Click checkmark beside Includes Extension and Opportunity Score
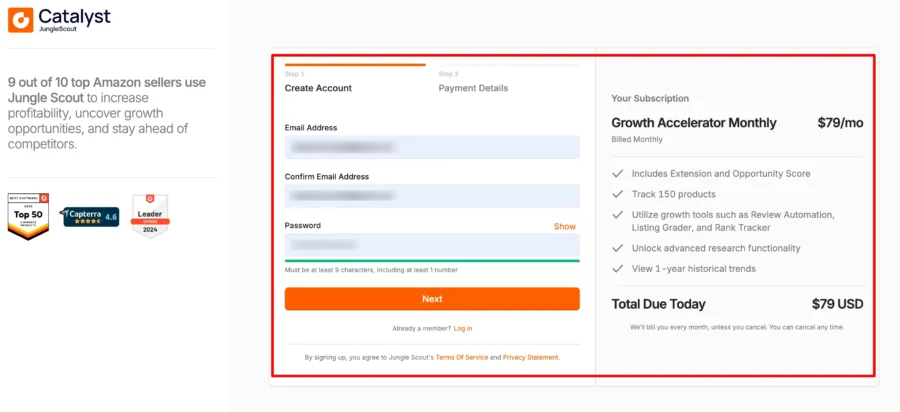900x412 pixels. pyautogui.click(x=618, y=174)
